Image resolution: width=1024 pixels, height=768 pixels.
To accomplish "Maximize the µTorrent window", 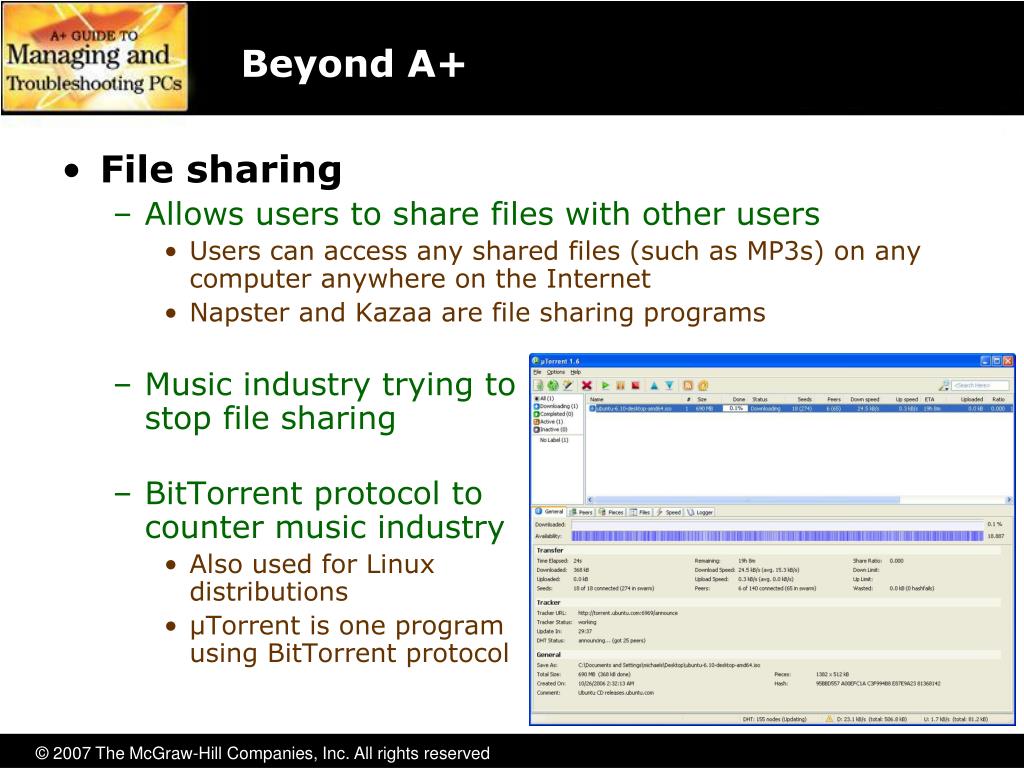I will click(x=997, y=360).
